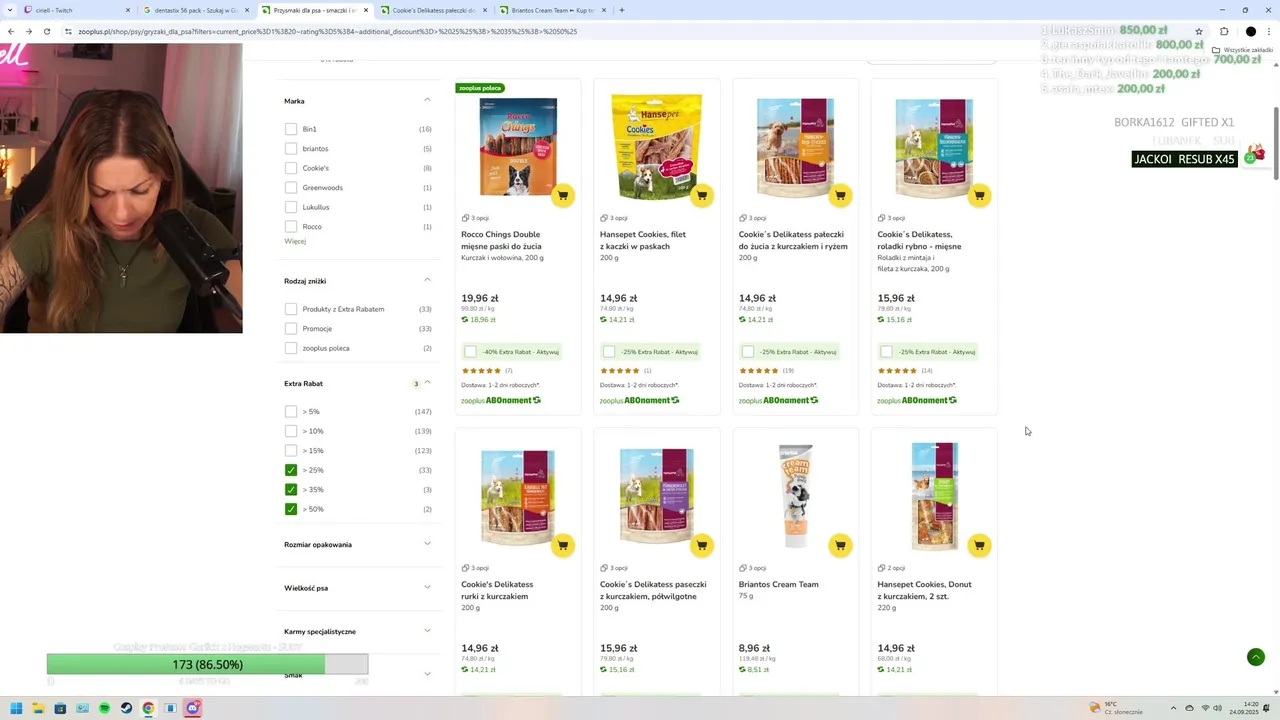This screenshot has width=1280, height=720.
Task: Tick the Greenwoods brand checkbox
Action: 291,188
